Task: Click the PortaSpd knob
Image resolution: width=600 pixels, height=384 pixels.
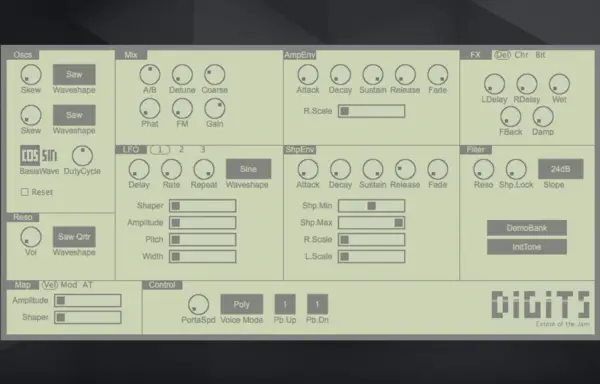Action: click(x=198, y=305)
